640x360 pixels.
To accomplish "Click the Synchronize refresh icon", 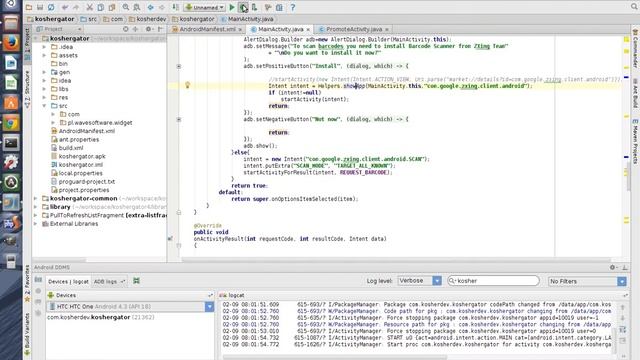I will tap(51, 7).
